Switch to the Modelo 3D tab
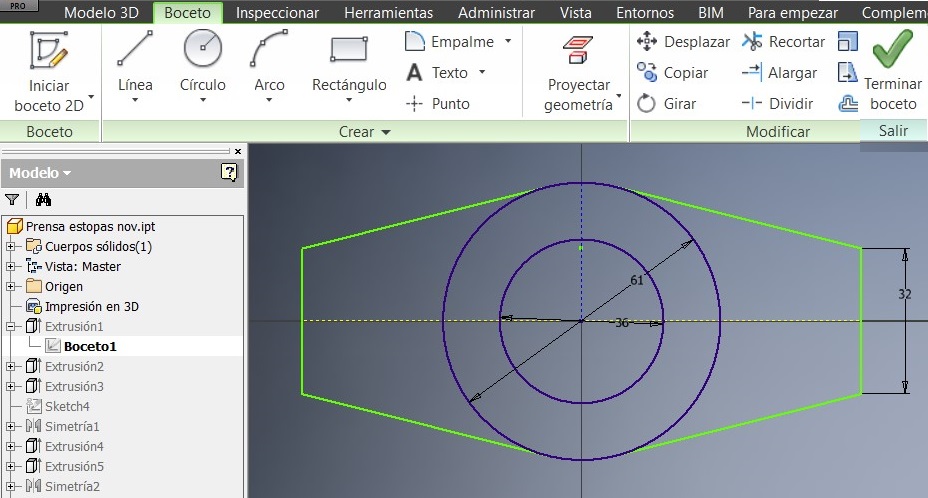The height and width of the screenshot is (498, 928). tap(101, 12)
